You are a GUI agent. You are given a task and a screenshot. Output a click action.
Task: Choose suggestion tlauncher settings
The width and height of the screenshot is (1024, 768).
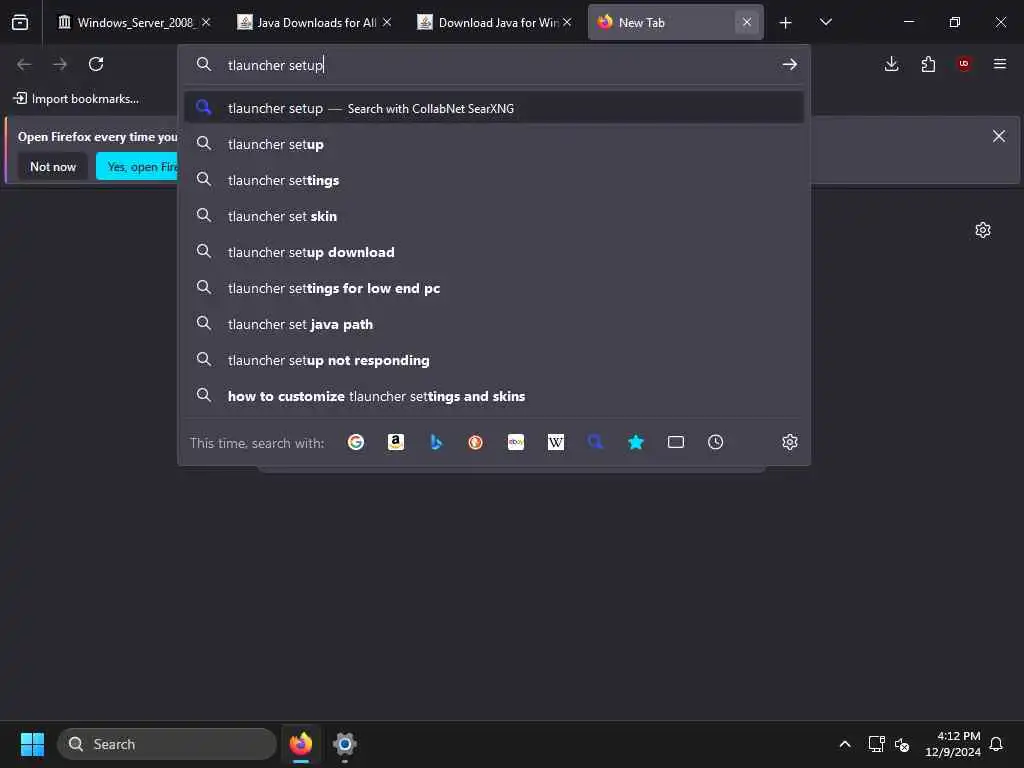pos(494,180)
